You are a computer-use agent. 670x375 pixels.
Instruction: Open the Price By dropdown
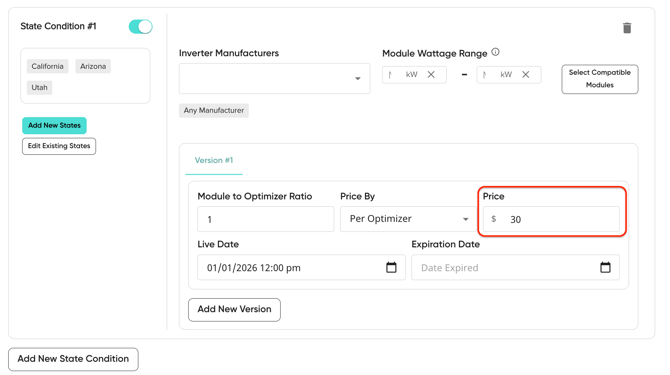[408, 219]
